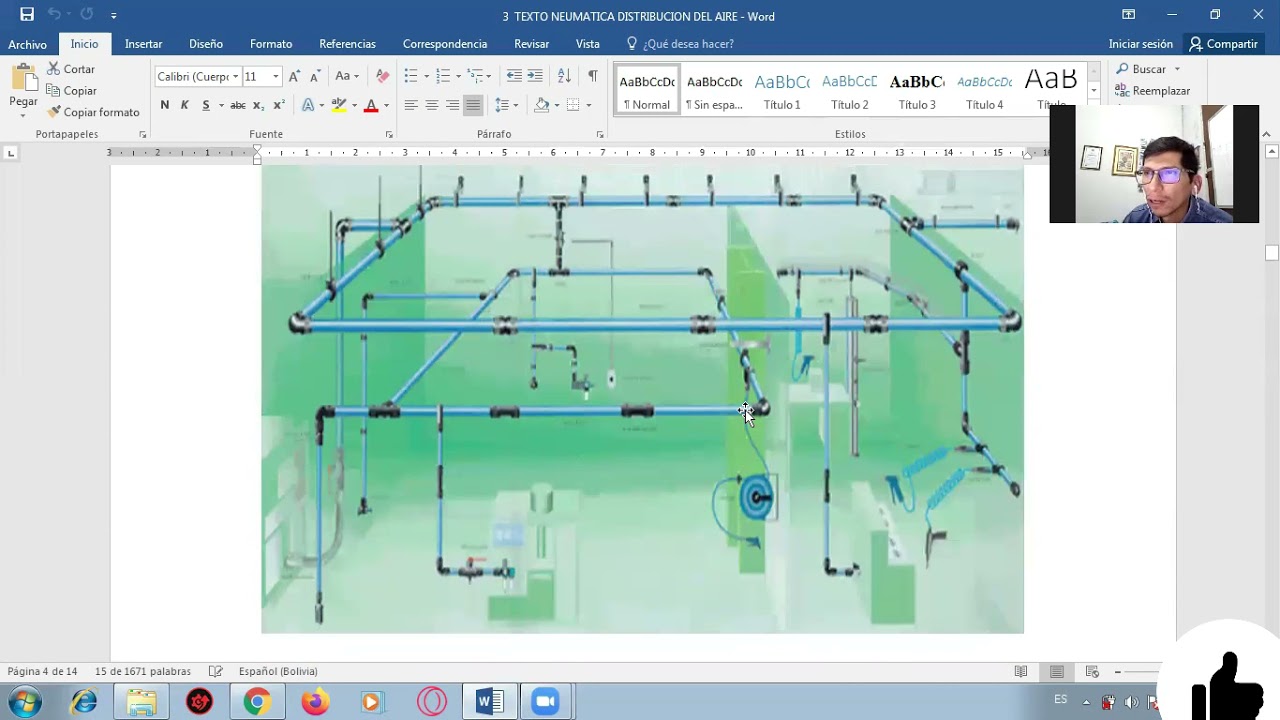This screenshot has width=1280, height=720.
Task: Increase the font size
Action: pos(294,76)
